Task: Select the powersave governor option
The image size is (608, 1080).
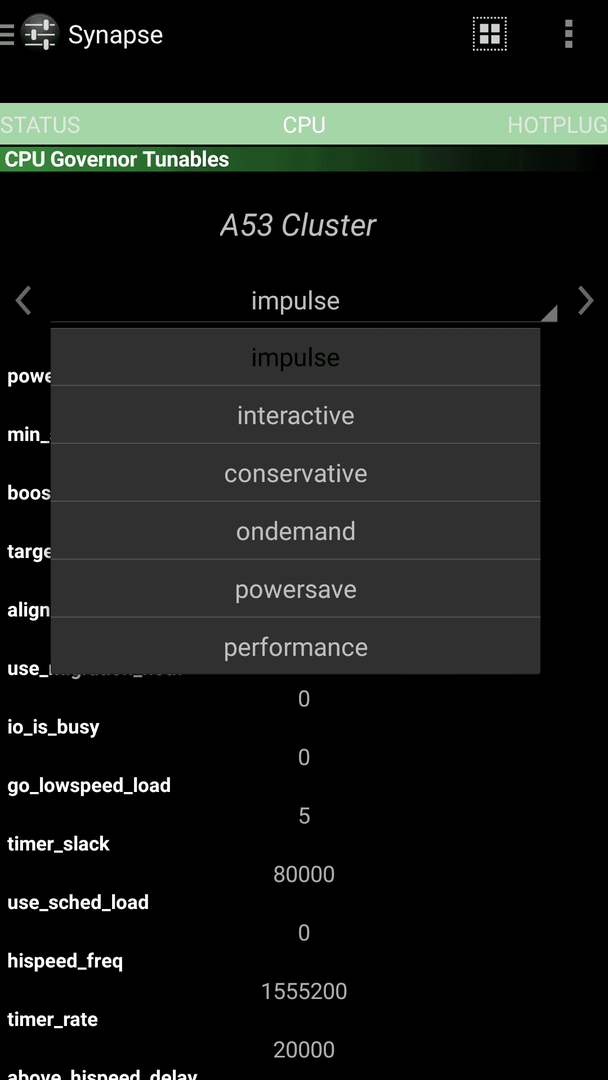Action: click(295, 590)
